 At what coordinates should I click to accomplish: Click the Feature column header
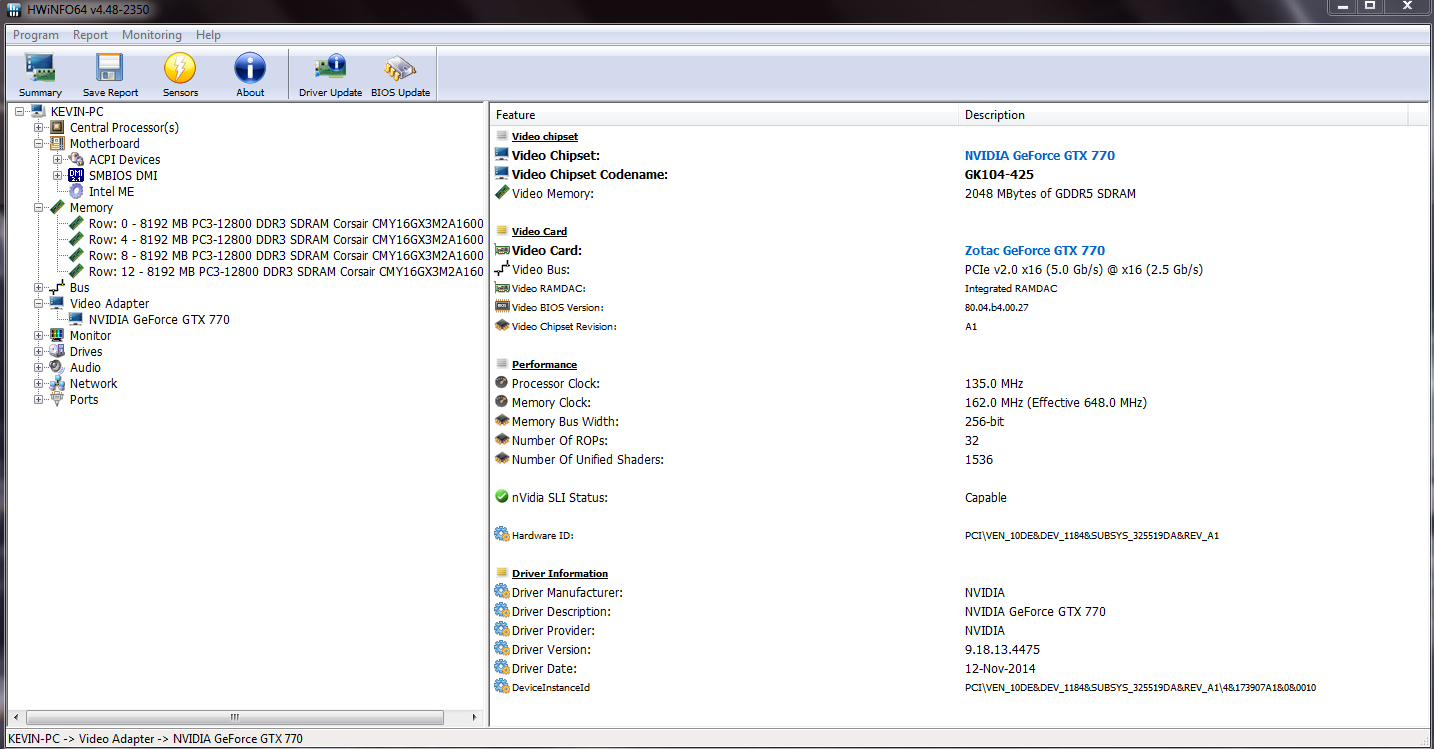[723, 115]
